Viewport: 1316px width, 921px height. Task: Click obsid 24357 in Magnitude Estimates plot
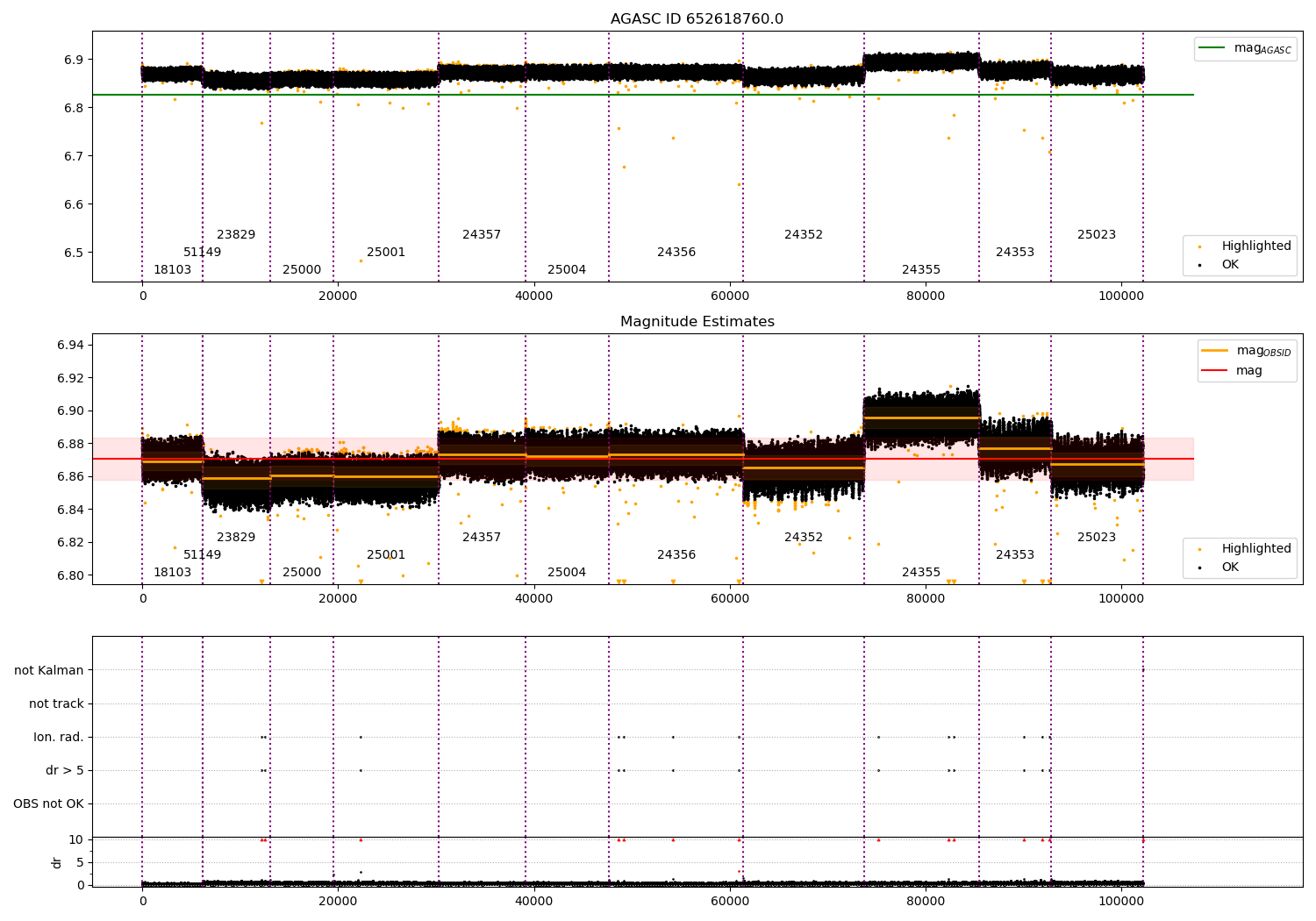point(482,538)
